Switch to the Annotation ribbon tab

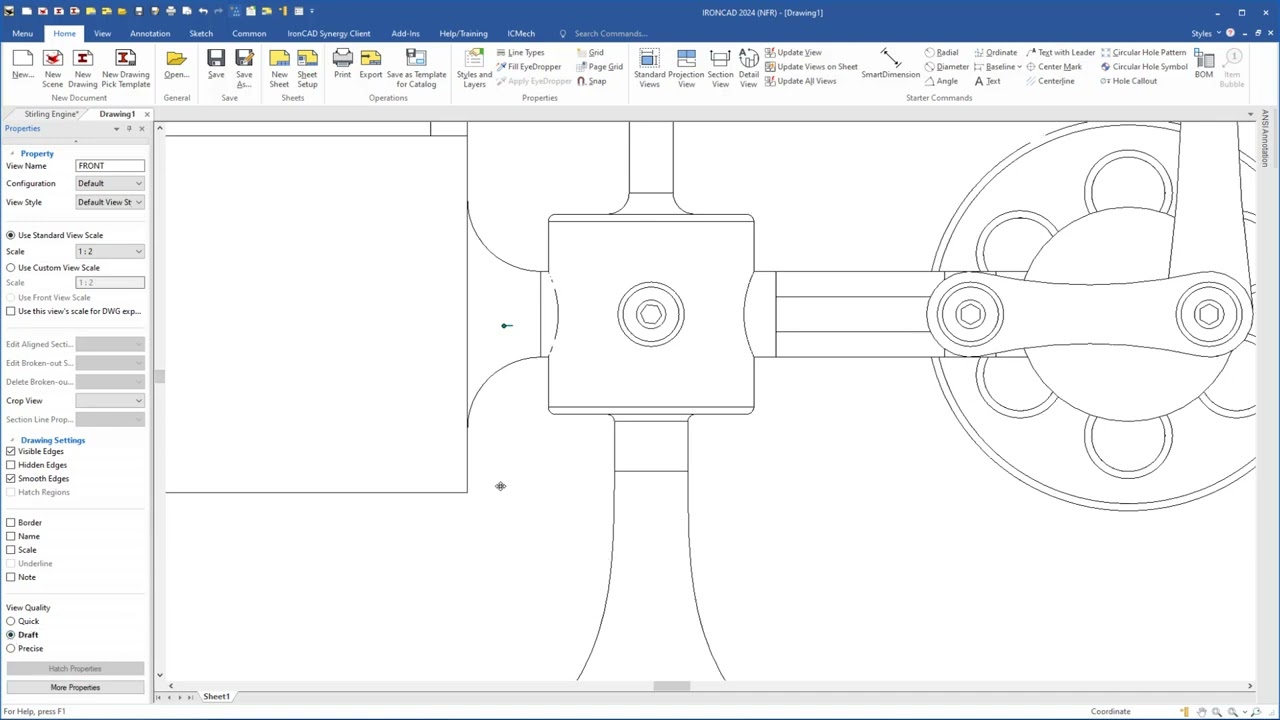pyautogui.click(x=150, y=33)
